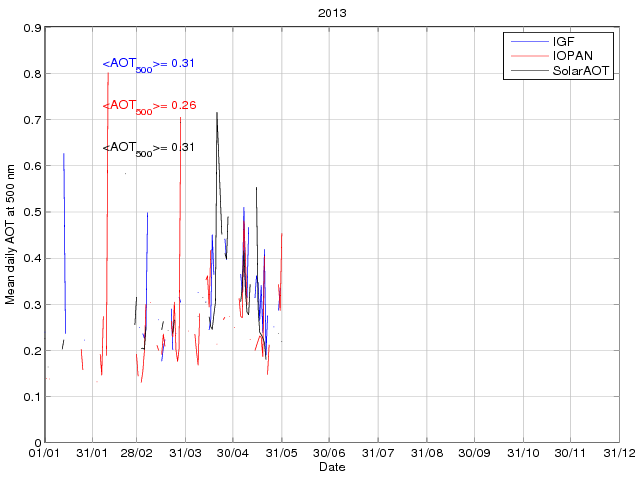640x480 pixels.
Task: Select the 28/02 date tick label
Action: tap(137, 454)
